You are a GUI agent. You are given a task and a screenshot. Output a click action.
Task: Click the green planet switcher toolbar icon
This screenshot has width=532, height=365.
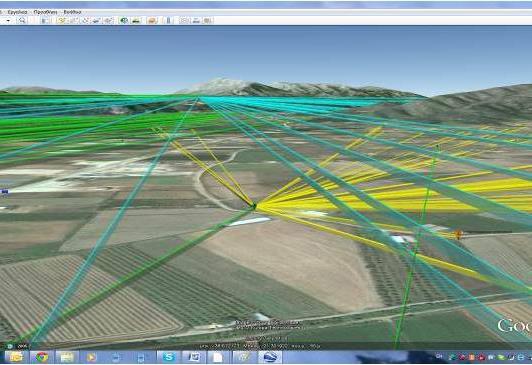tap(124, 20)
